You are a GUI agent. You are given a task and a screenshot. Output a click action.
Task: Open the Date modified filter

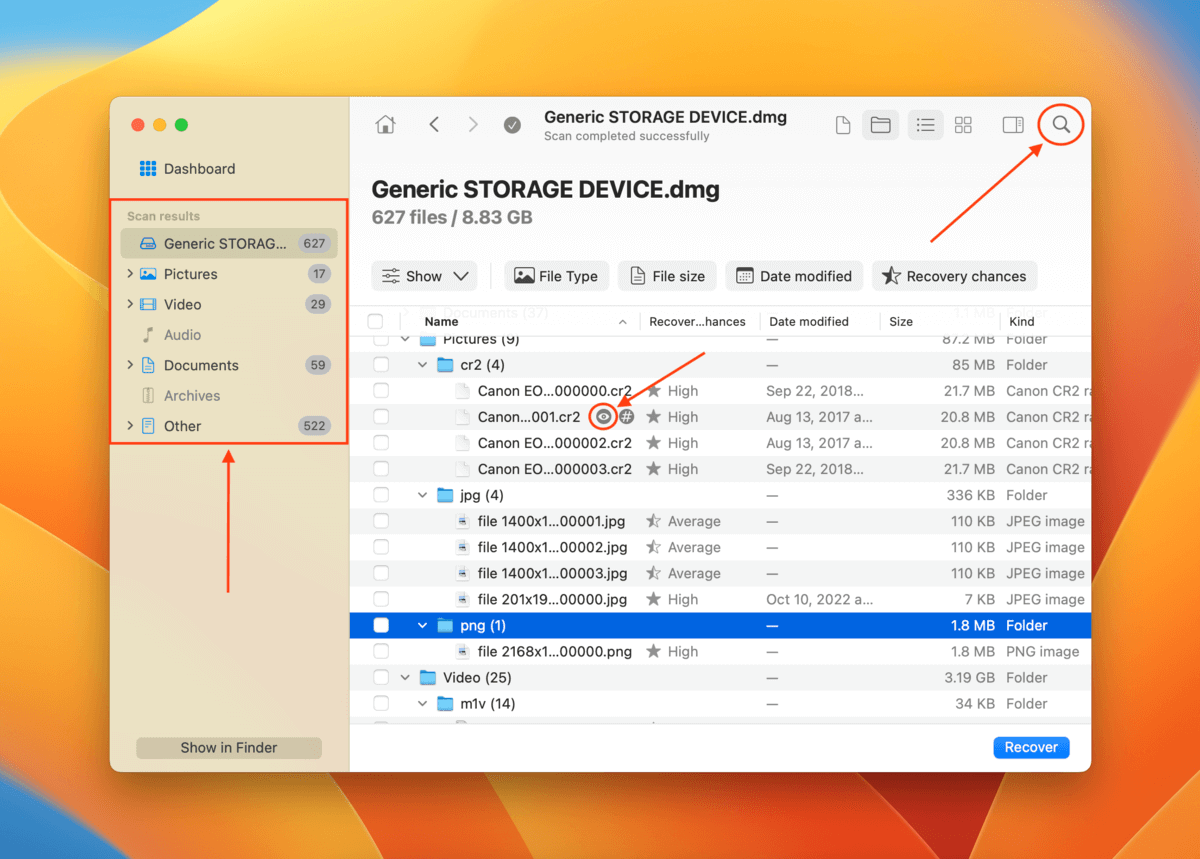click(794, 276)
